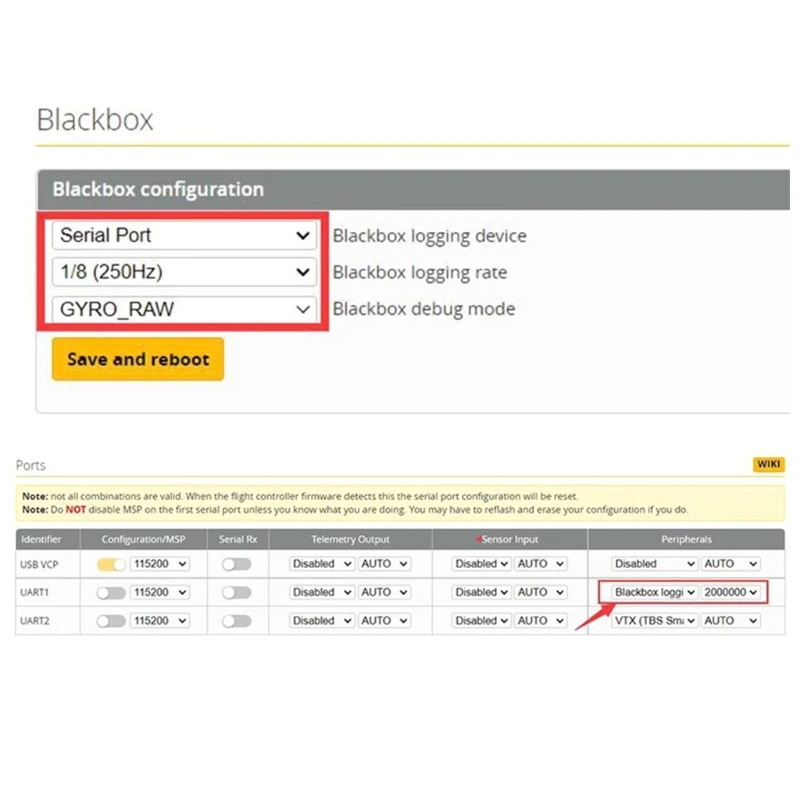Enable Configuration/MSP toggle for UART1
Screen dimensions: 800x800
(111, 592)
